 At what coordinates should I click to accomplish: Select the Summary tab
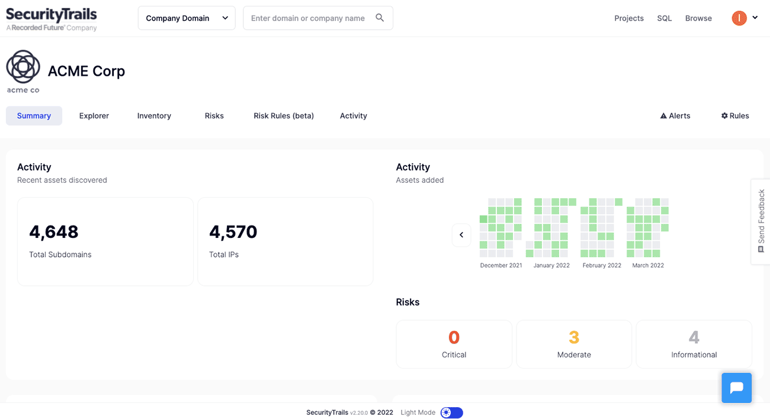tap(34, 116)
